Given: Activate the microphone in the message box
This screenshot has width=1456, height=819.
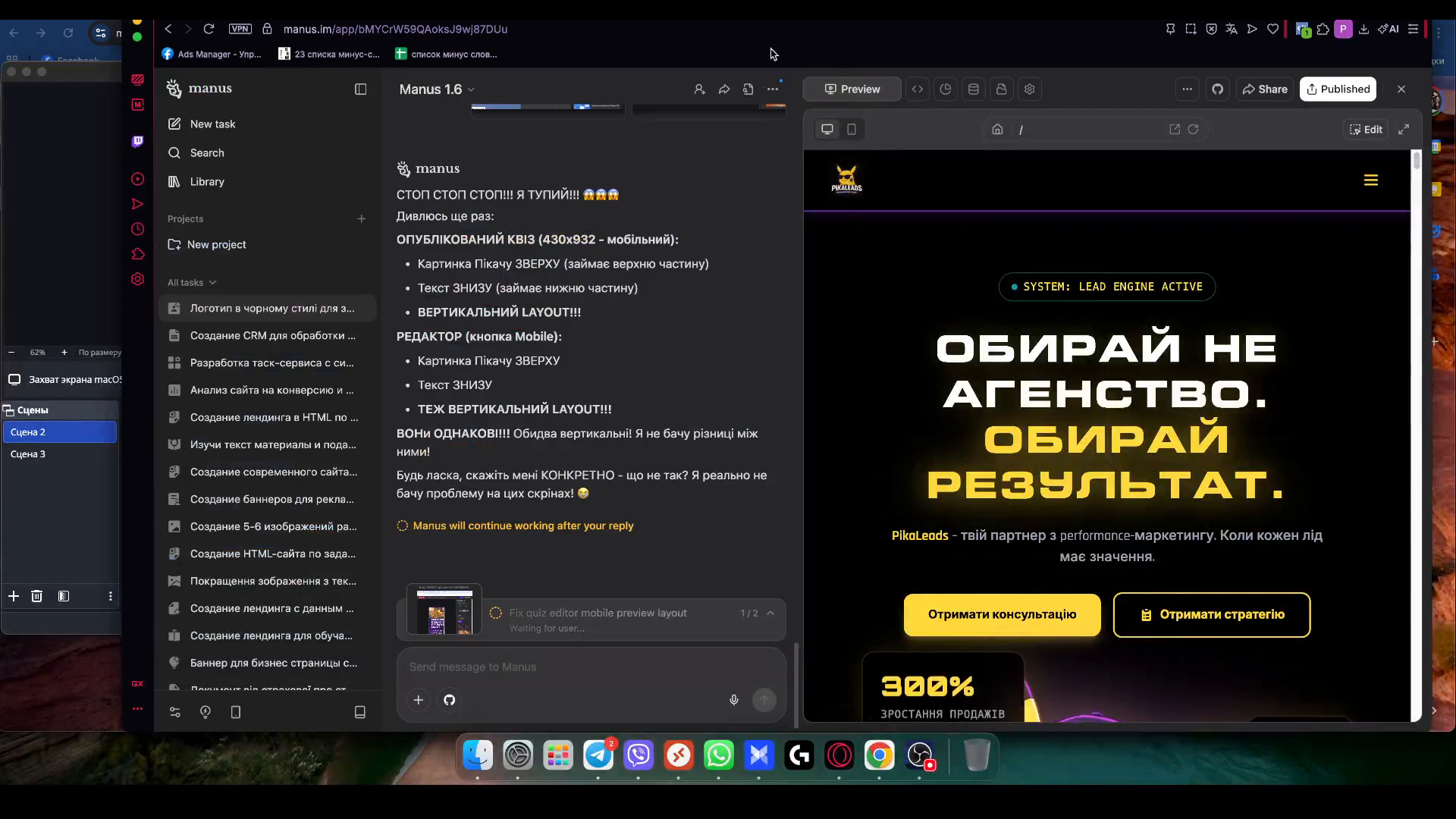Looking at the screenshot, I should [733, 700].
